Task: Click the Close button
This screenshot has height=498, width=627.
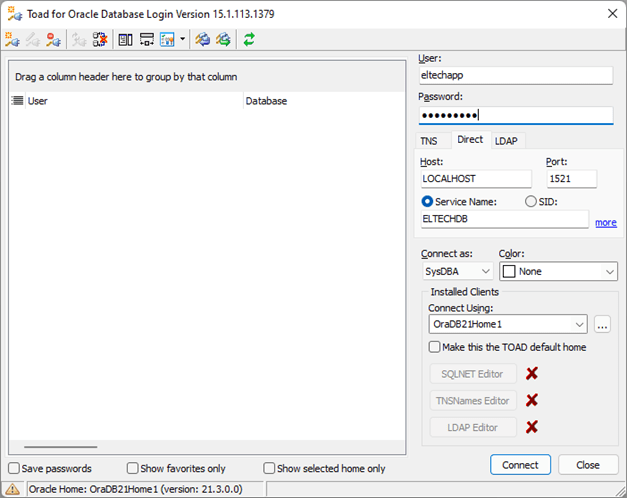Action: (x=588, y=465)
